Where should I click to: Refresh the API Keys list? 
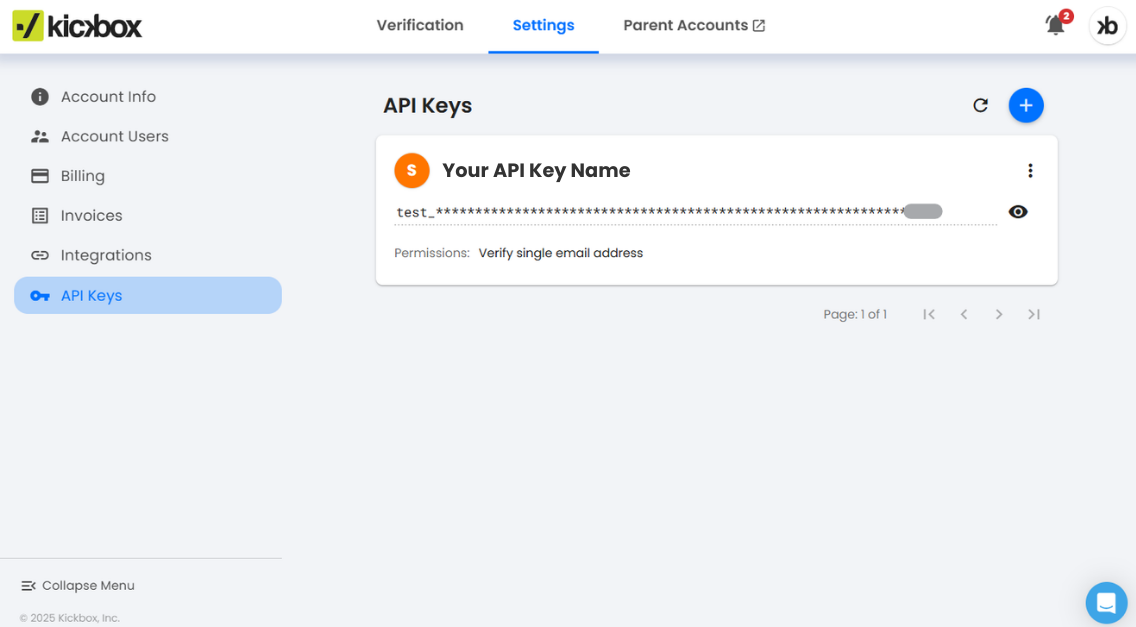(981, 105)
